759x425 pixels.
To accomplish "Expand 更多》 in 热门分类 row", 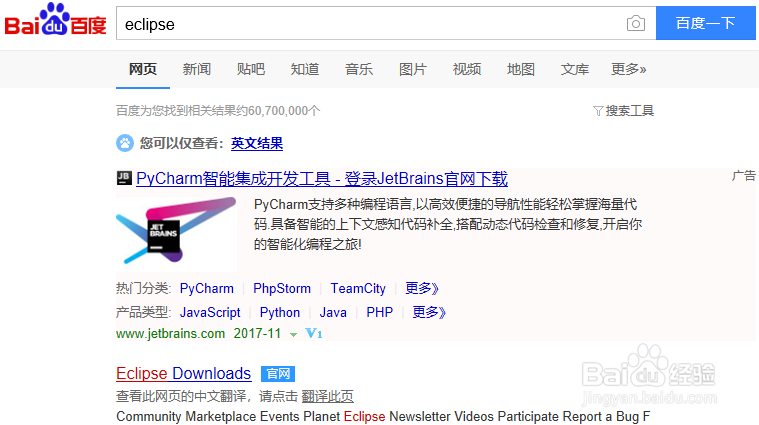I will [x=422, y=288].
